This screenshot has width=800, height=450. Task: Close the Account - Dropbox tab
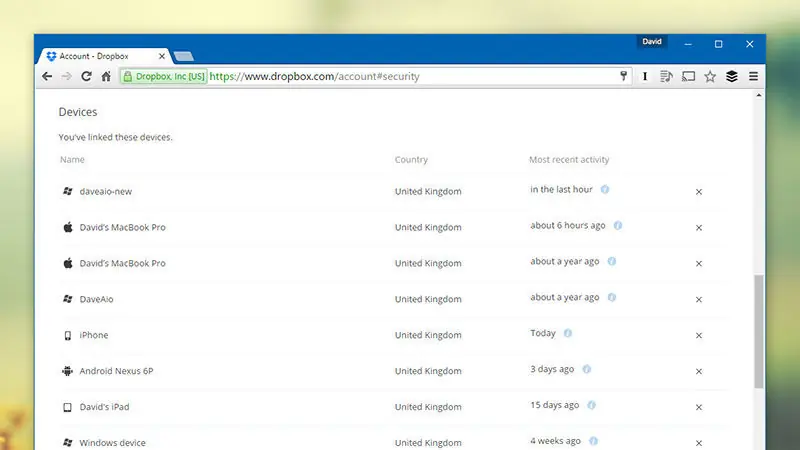click(x=162, y=56)
